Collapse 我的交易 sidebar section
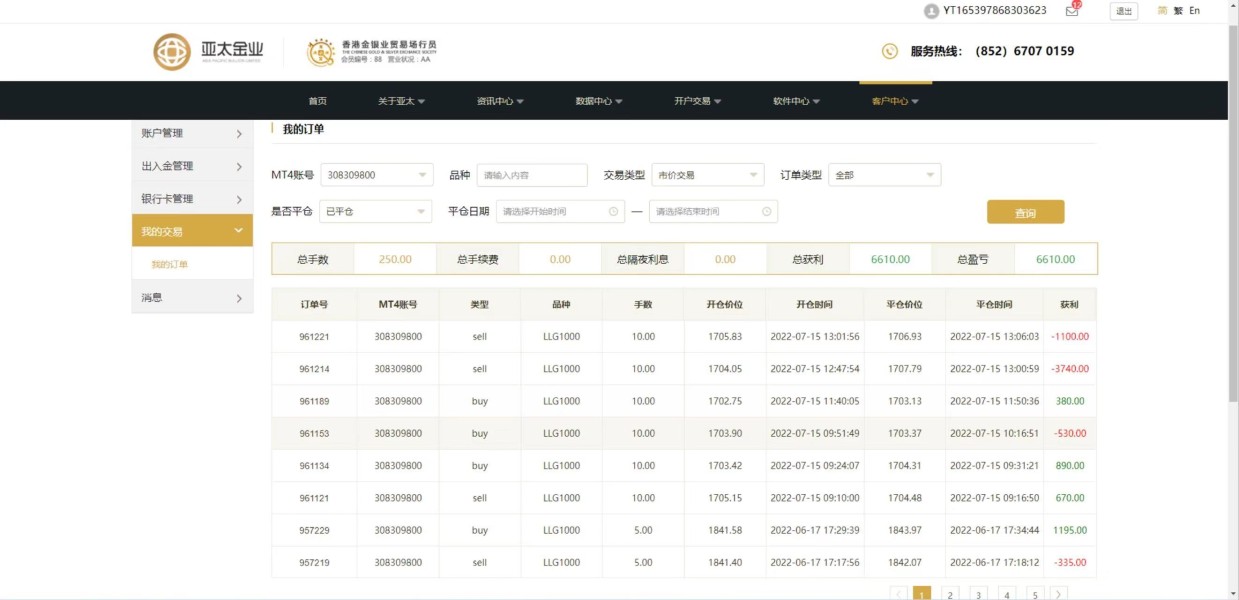The height and width of the screenshot is (600, 1239). pyautogui.click(x=192, y=231)
